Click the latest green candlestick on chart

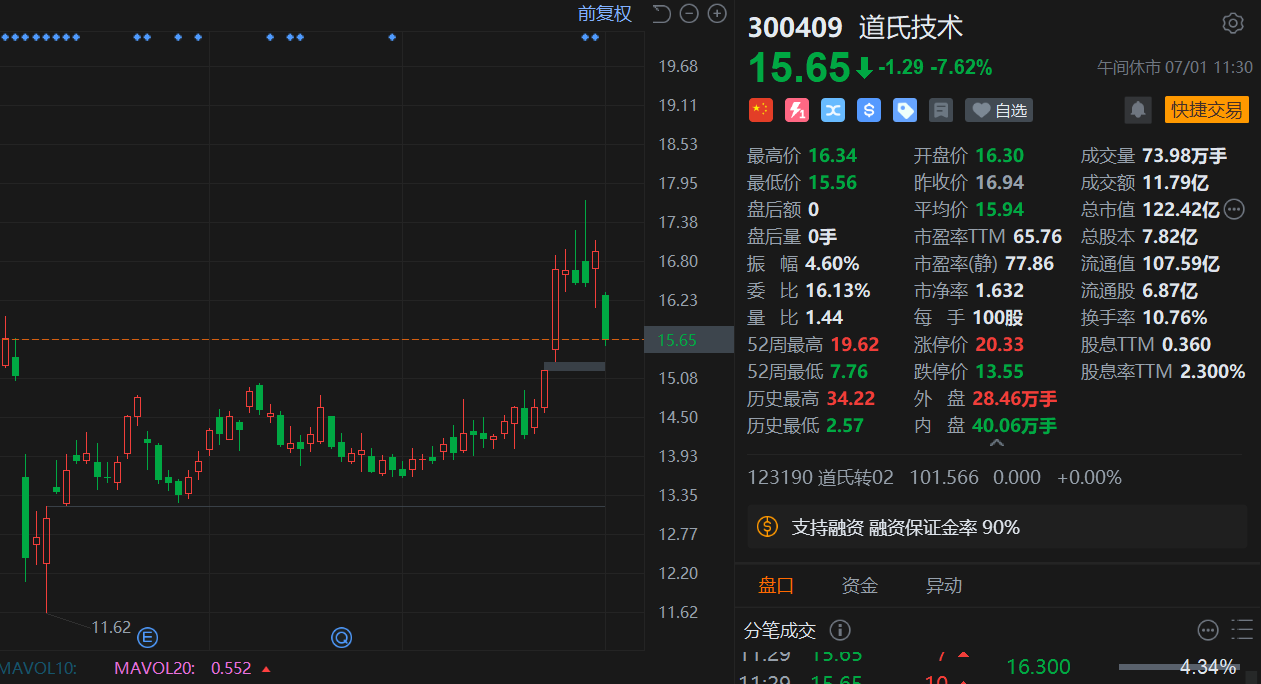pyautogui.click(x=605, y=317)
